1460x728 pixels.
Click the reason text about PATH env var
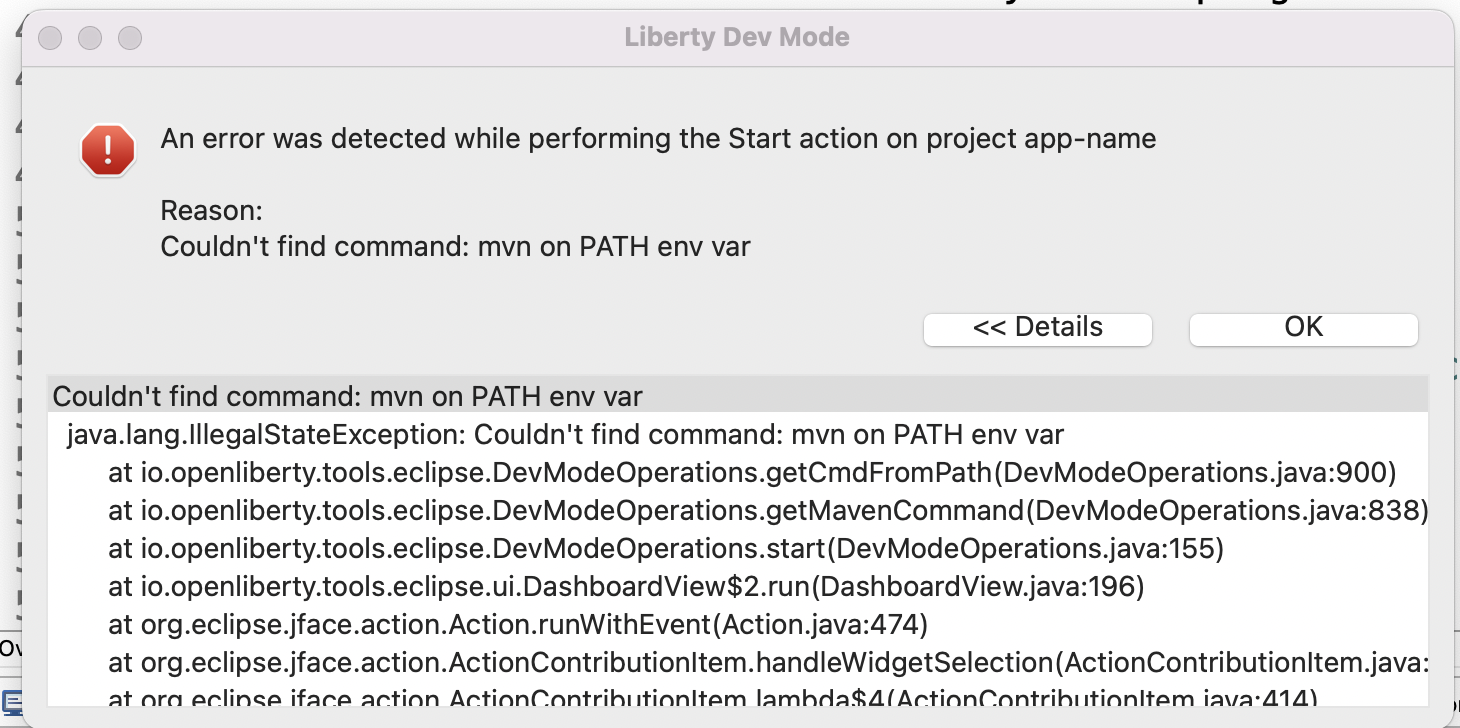(455, 246)
